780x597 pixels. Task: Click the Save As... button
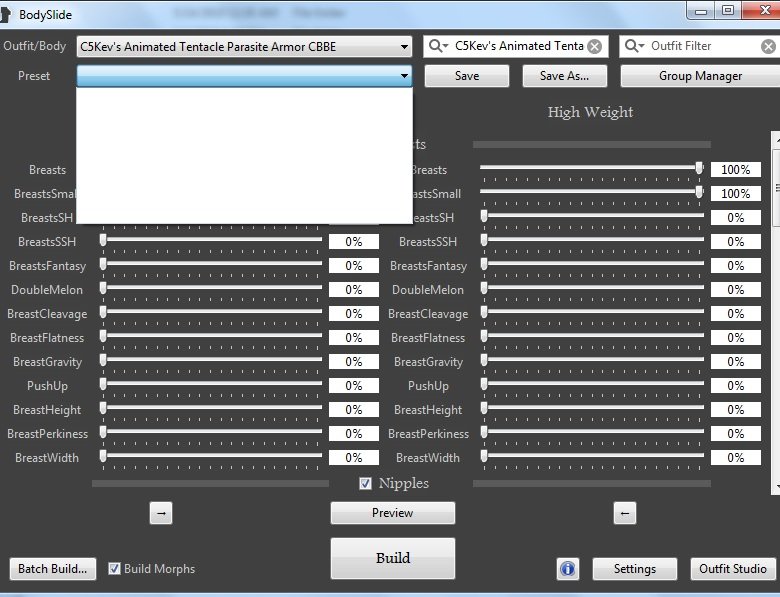tap(565, 76)
